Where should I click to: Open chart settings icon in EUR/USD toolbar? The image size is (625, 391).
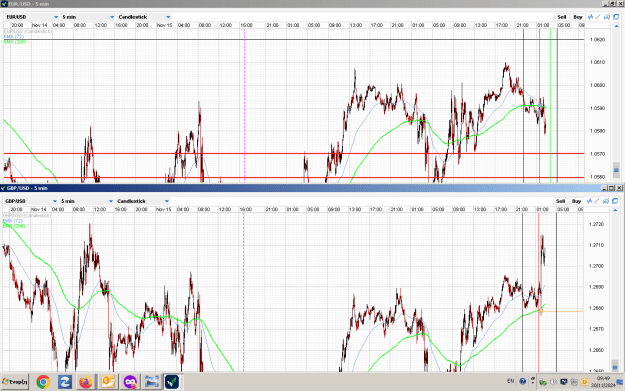[607, 17]
